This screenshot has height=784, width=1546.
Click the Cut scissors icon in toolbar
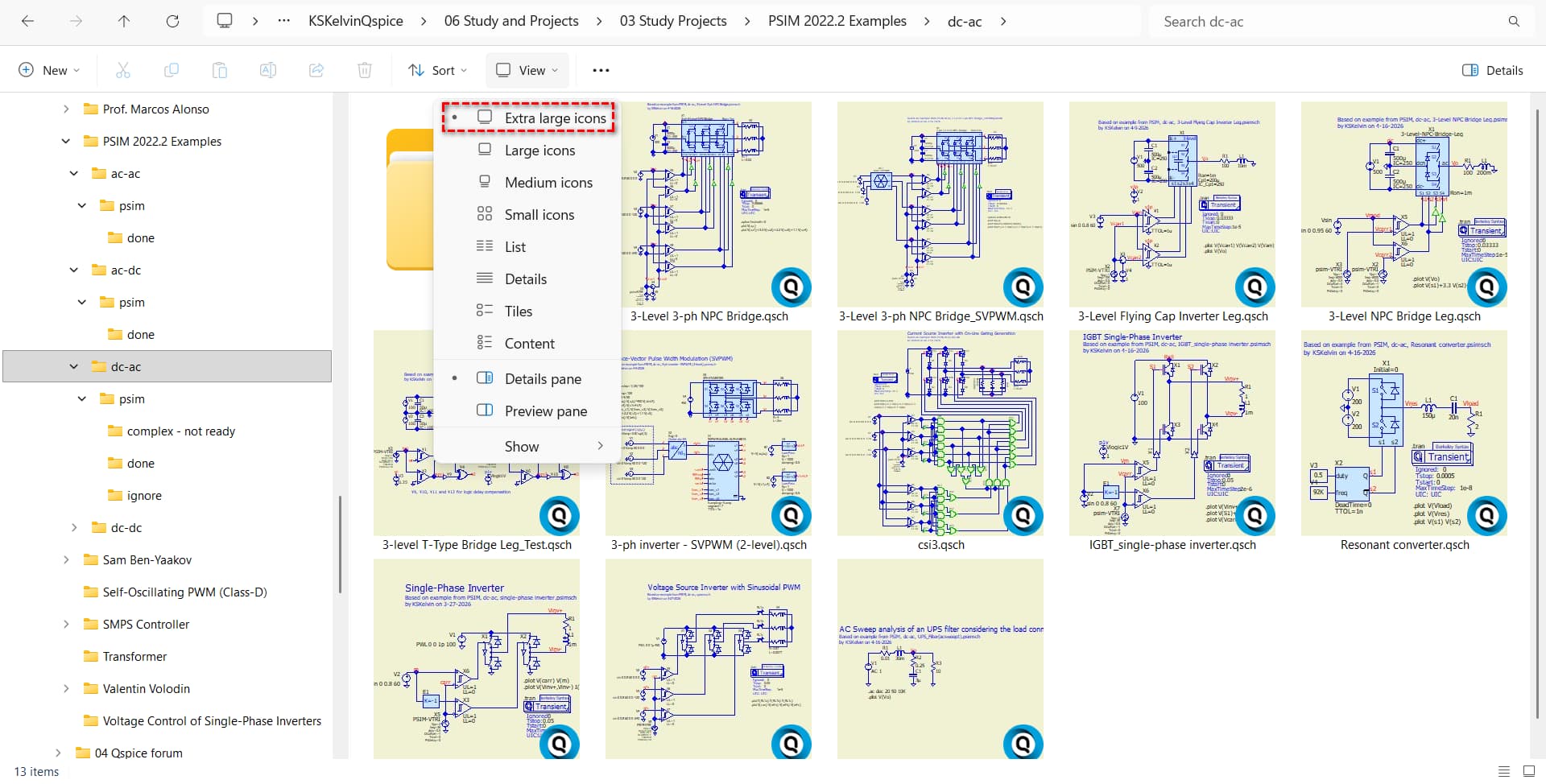point(123,71)
